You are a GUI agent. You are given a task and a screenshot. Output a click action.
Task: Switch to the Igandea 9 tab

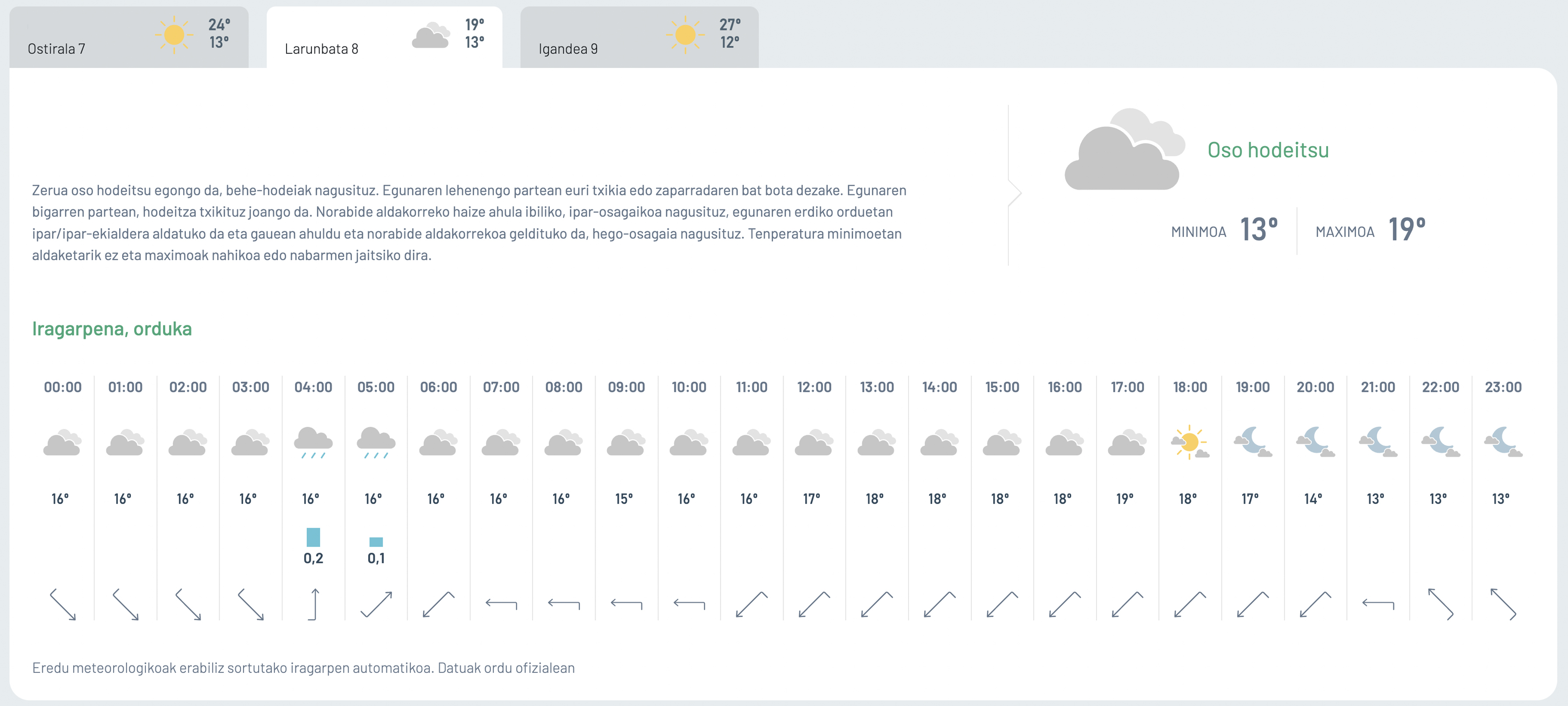tap(639, 37)
